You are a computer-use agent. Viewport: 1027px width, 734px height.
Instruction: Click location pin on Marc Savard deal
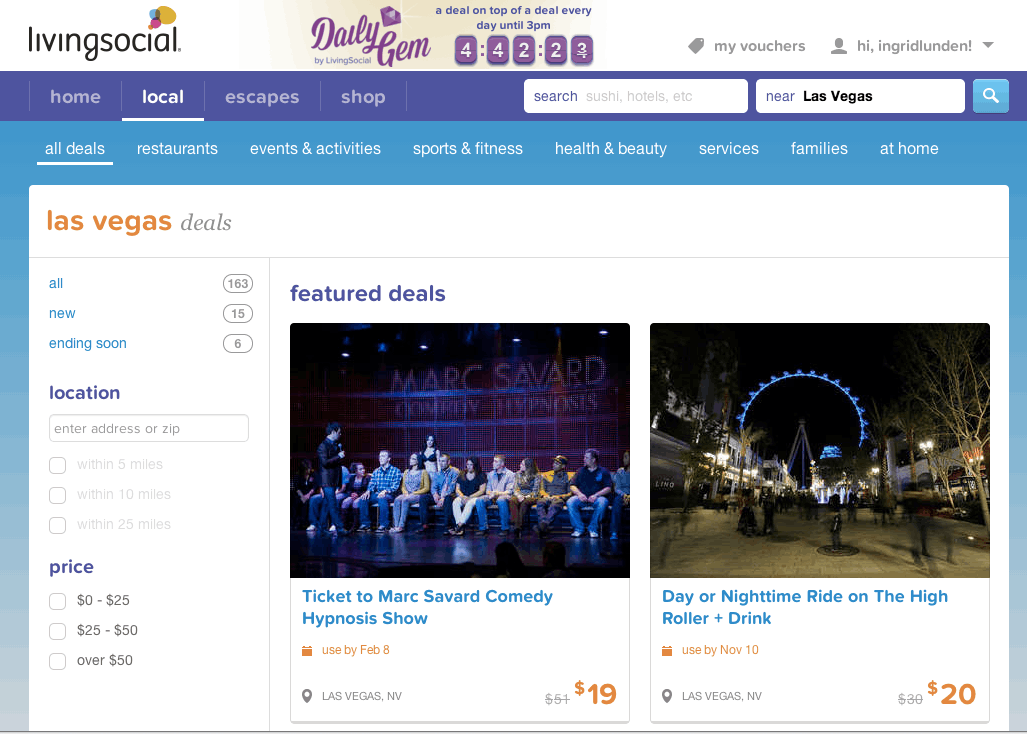pos(307,696)
